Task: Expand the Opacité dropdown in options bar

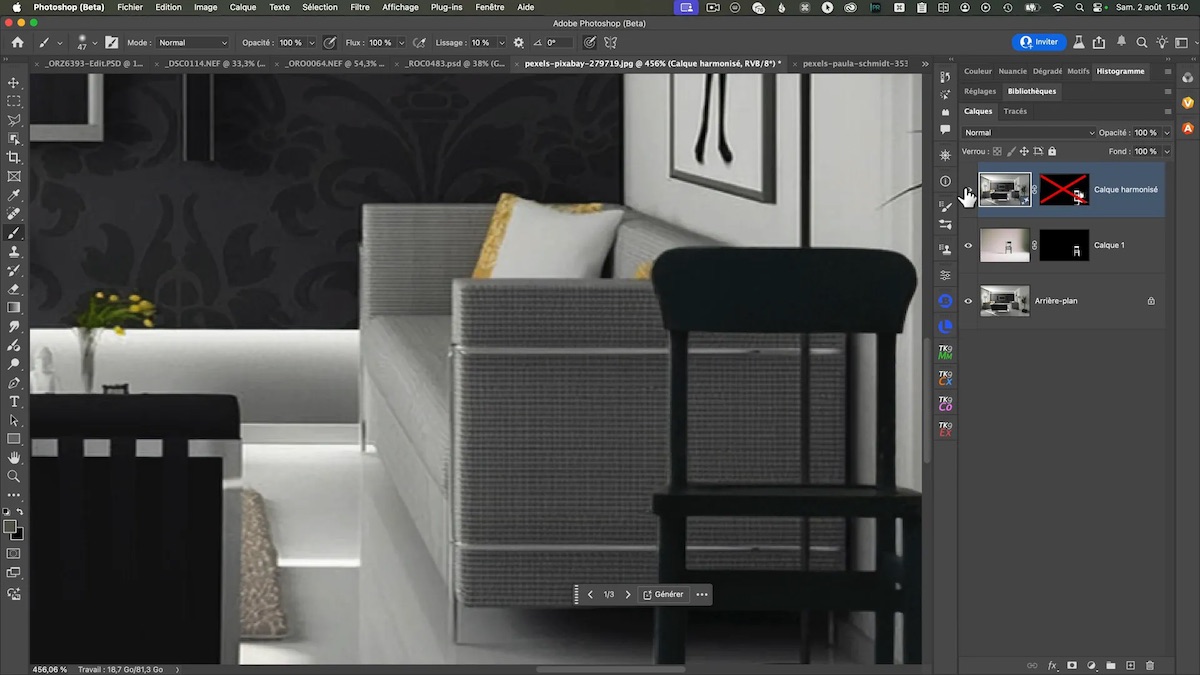Action: pyautogui.click(x=311, y=43)
